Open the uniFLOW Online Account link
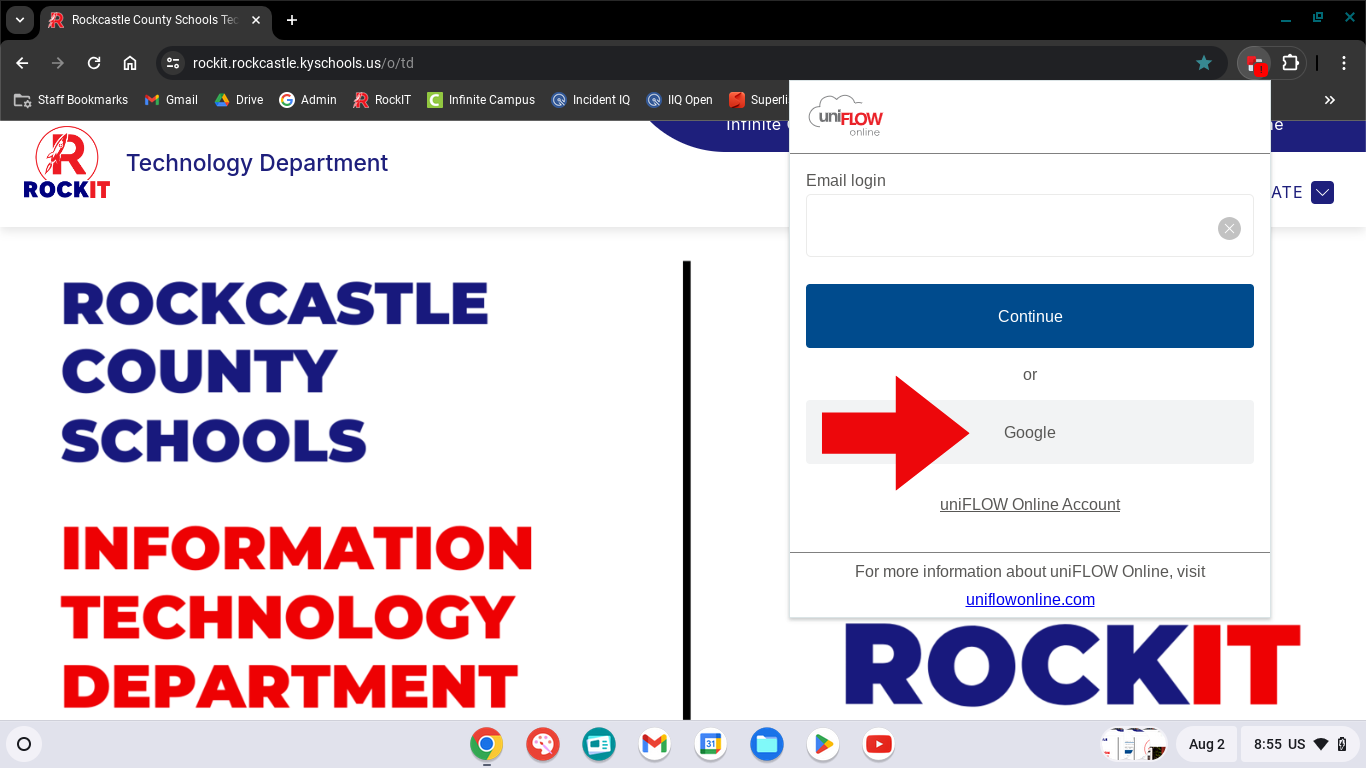The width and height of the screenshot is (1366, 768). click(x=1030, y=504)
